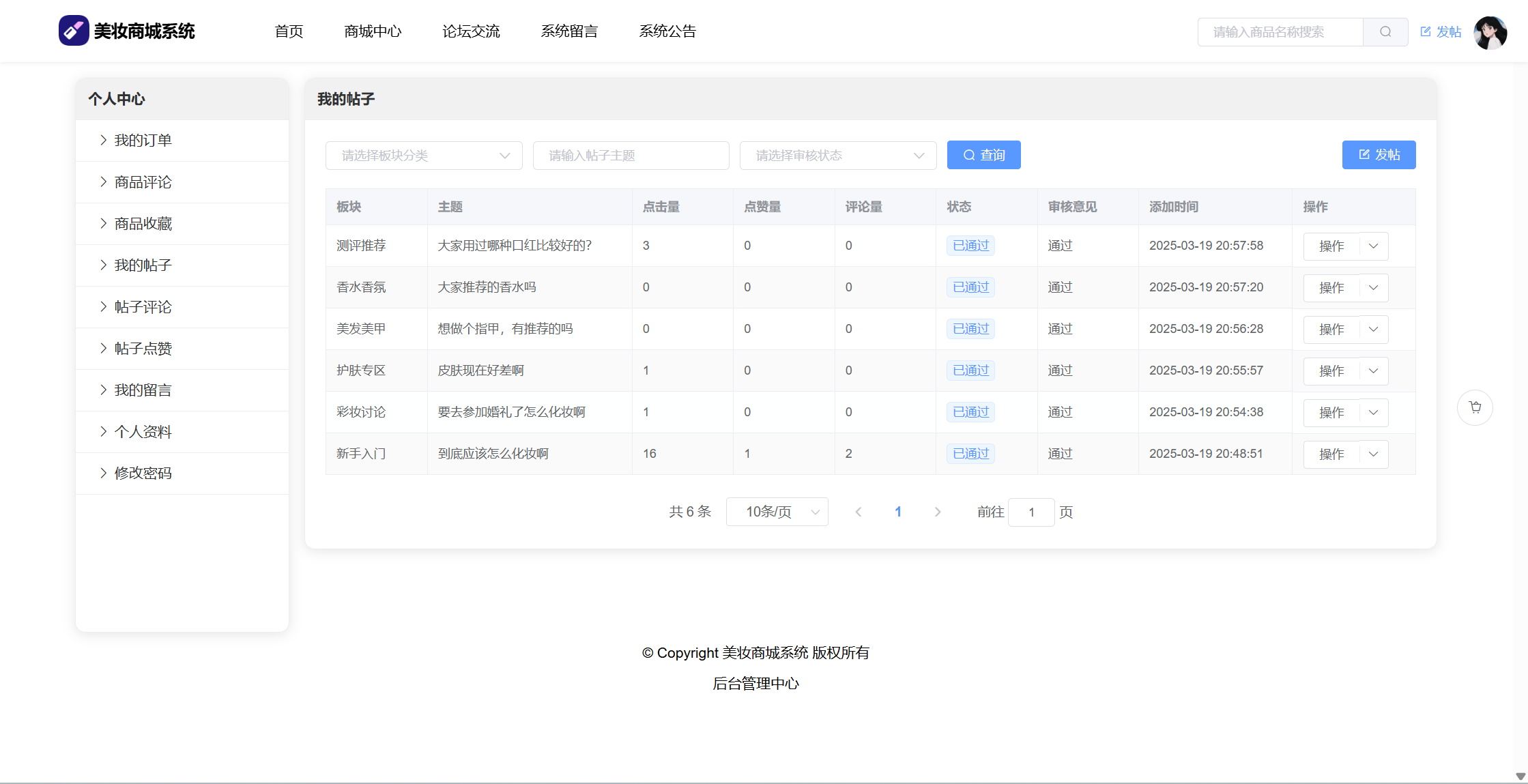
Task: Click the blue 查询 button
Action: point(983,156)
